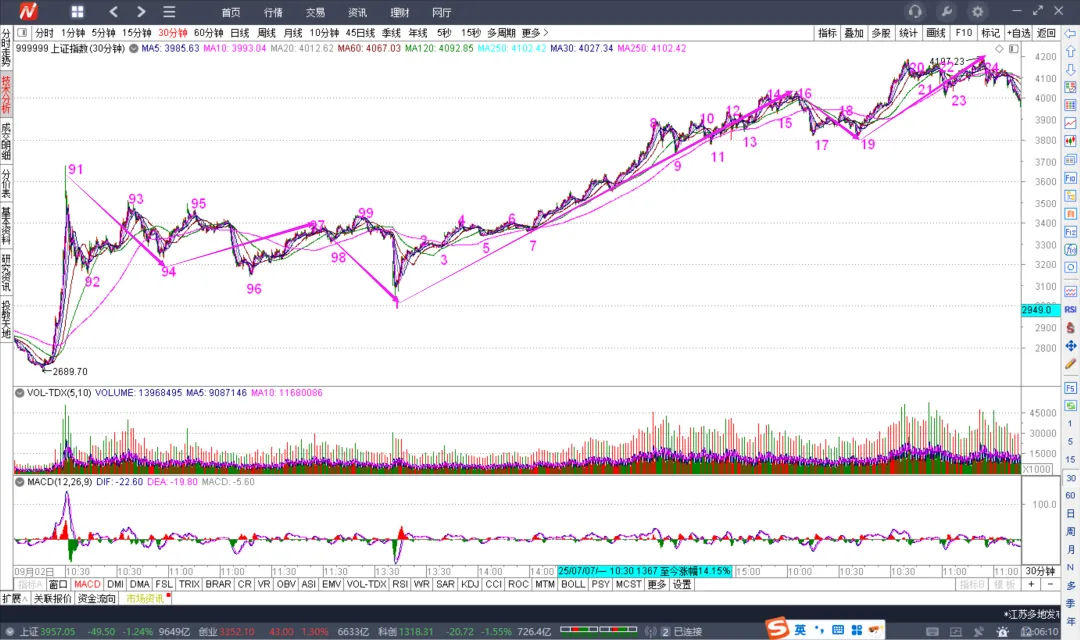Click the 标记 button
The height and width of the screenshot is (640, 1080).
pyautogui.click(x=990, y=32)
